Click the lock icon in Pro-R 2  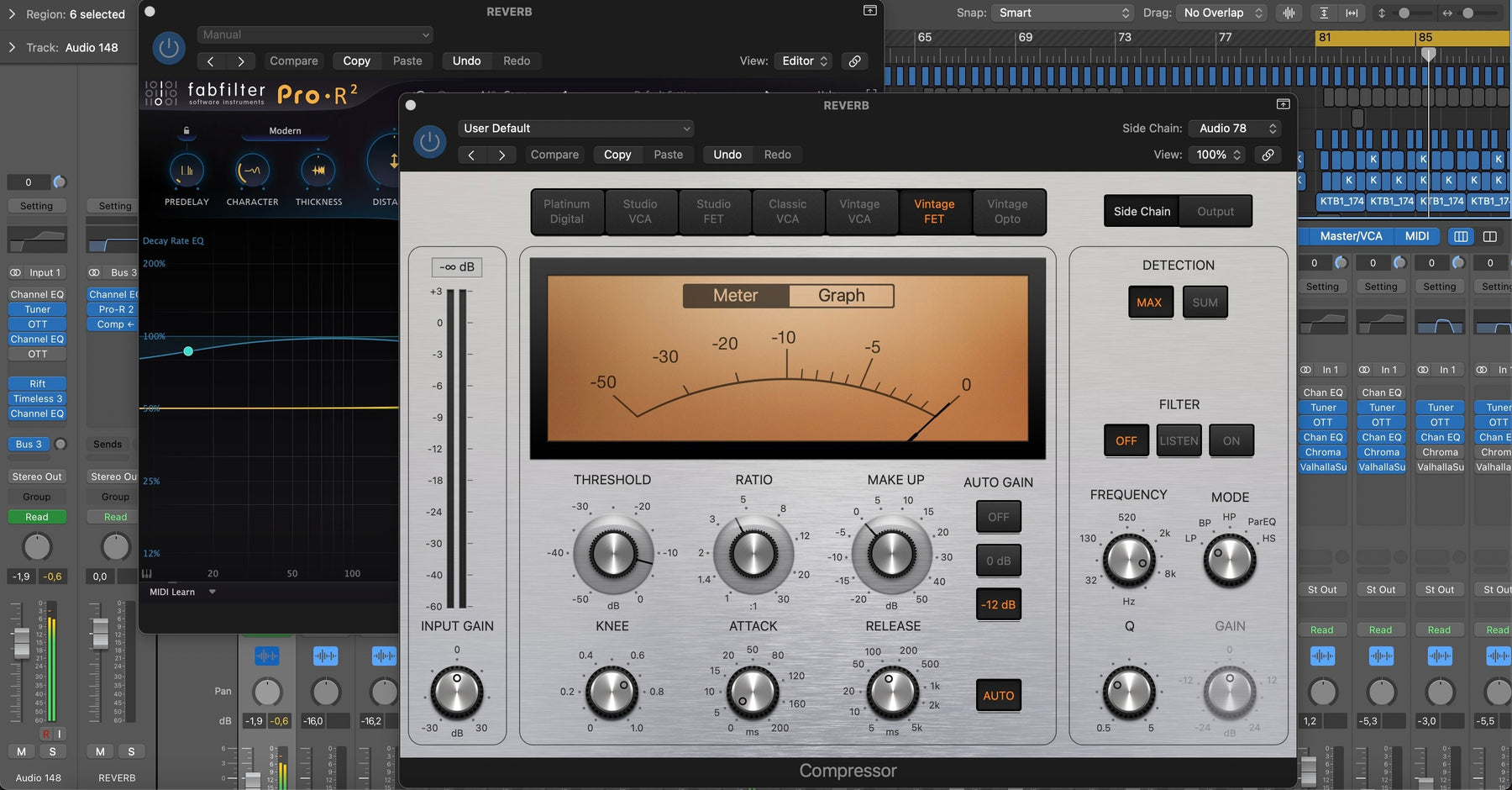(186, 130)
